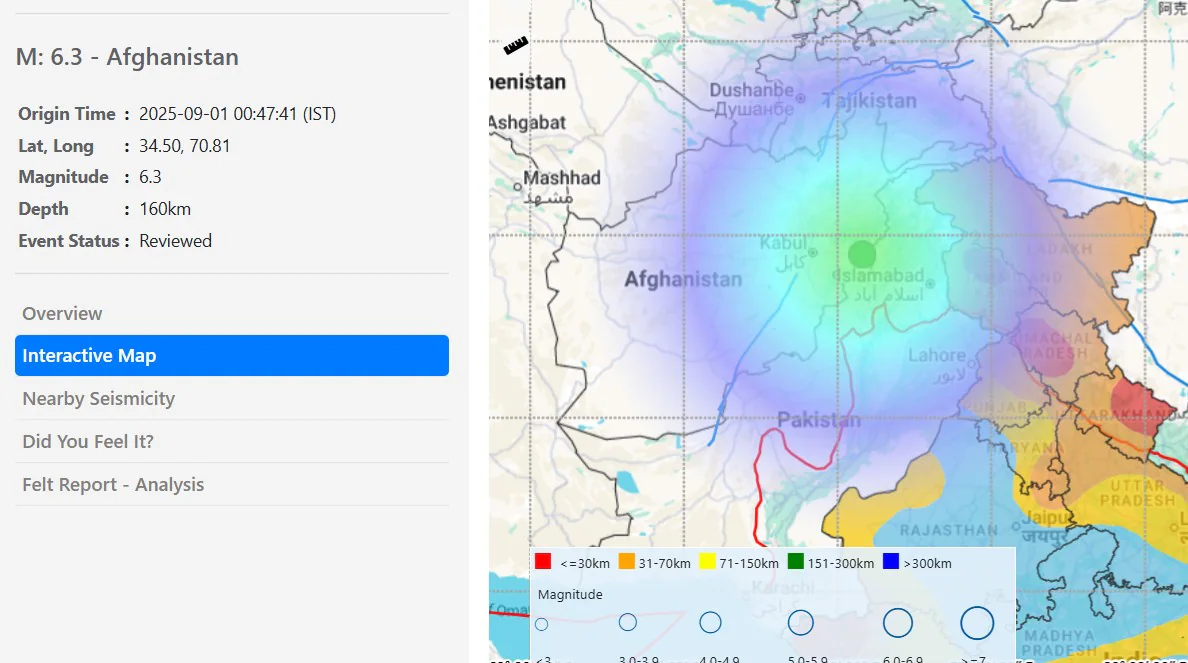This screenshot has height=663, width=1188.
Task: Click the Islamabad label on map
Action: tap(878, 276)
